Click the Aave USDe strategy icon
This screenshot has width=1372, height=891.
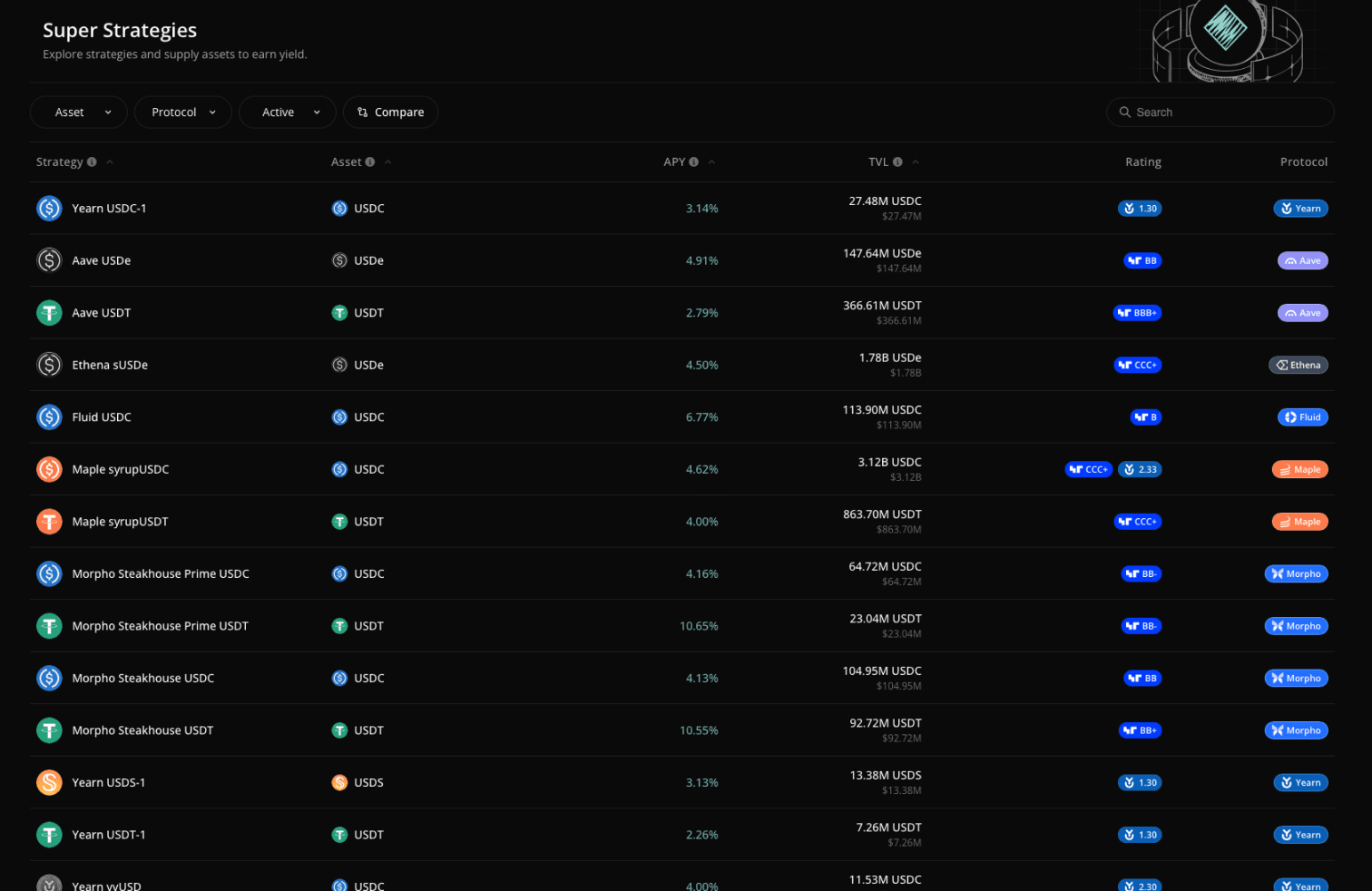click(49, 260)
